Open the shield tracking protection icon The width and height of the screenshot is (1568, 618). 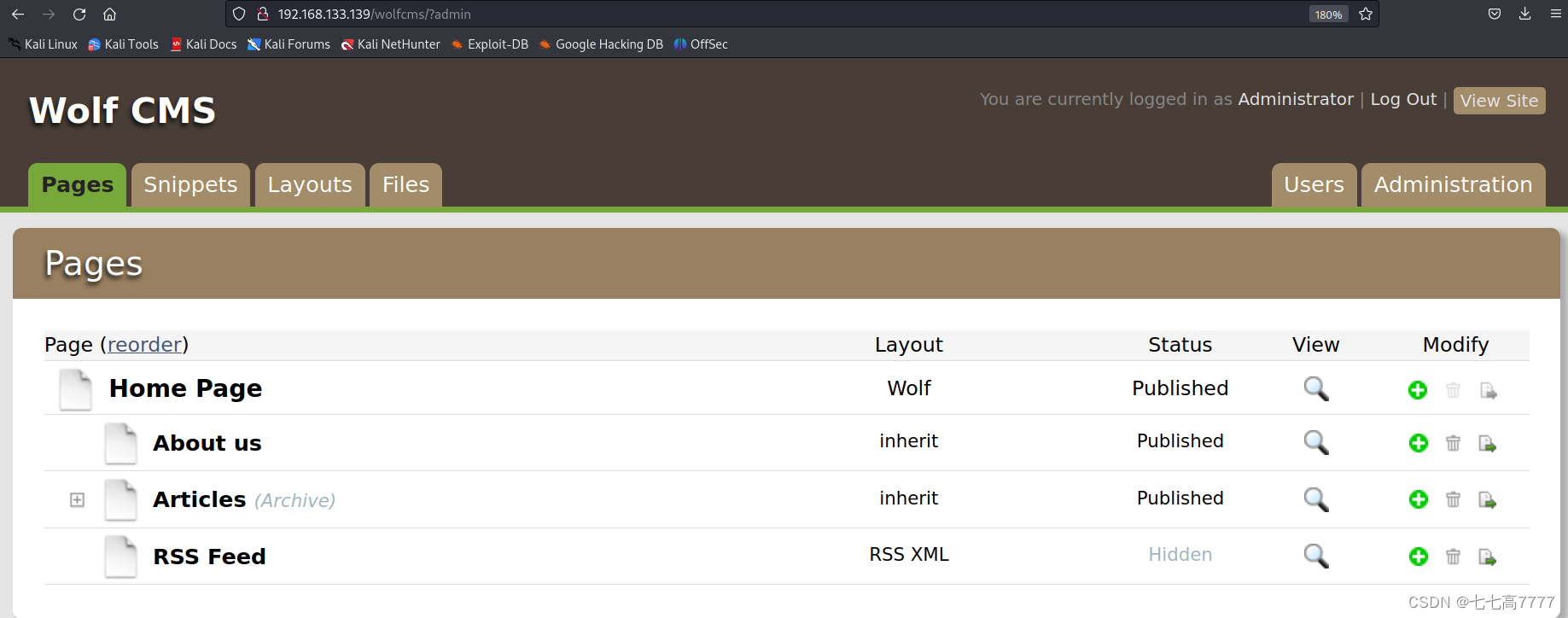point(239,14)
